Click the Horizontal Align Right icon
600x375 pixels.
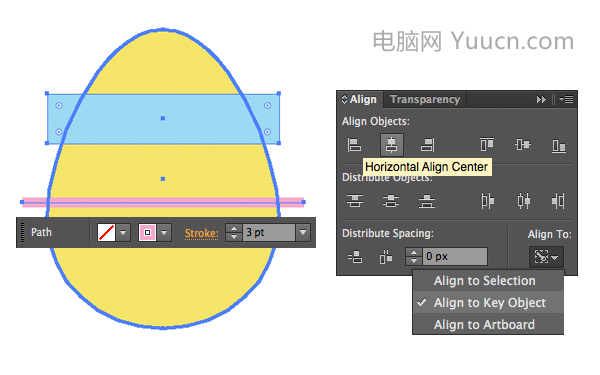tap(427, 145)
